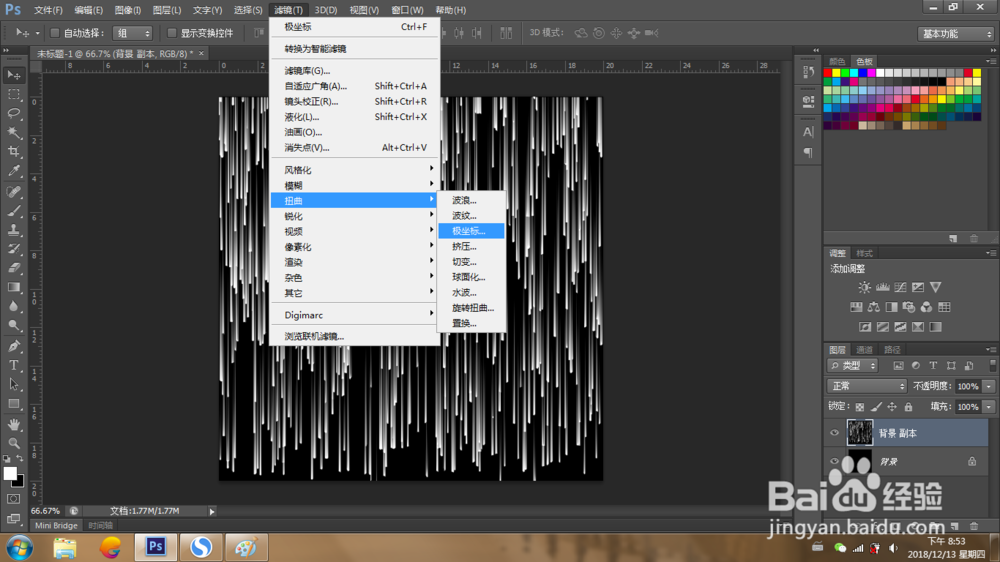This screenshot has width=1000, height=562.
Task: Choose 极坐标... from the 扭曲 submenu
Action: [x=471, y=231]
